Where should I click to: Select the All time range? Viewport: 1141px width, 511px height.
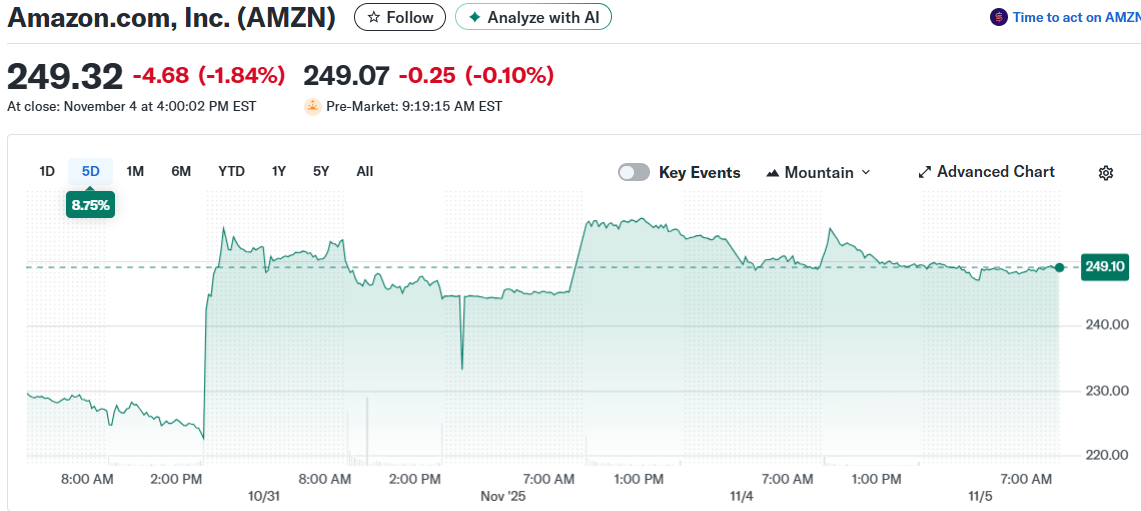tap(365, 171)
